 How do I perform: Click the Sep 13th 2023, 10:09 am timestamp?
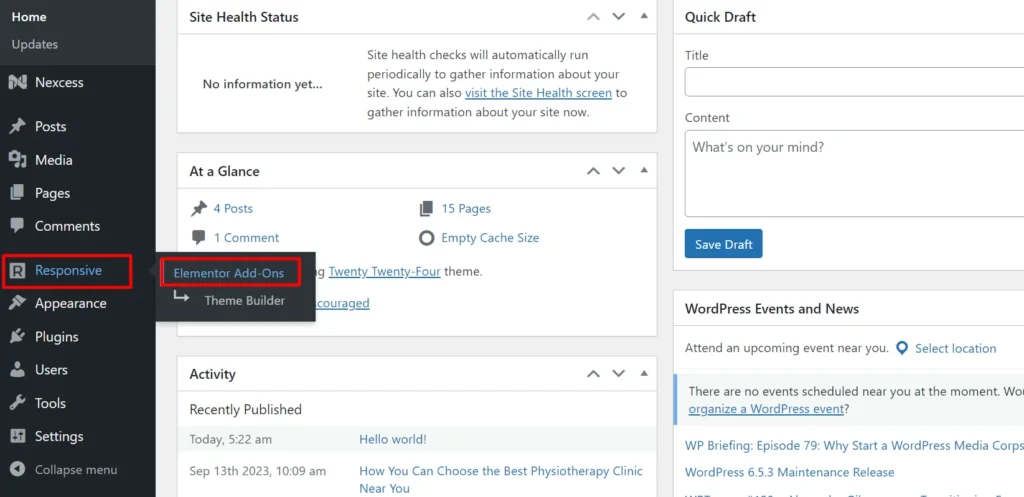[x=257, y=471]
